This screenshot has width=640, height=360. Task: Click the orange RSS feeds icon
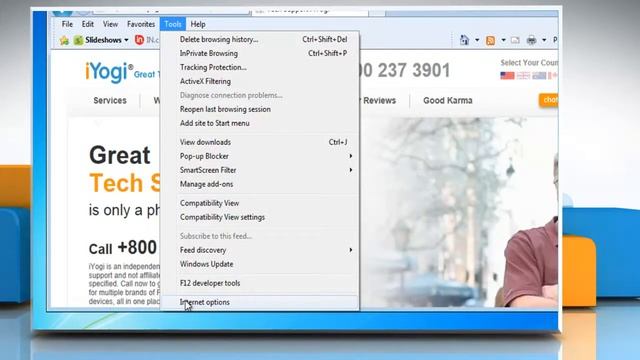(x=490, y=40)
